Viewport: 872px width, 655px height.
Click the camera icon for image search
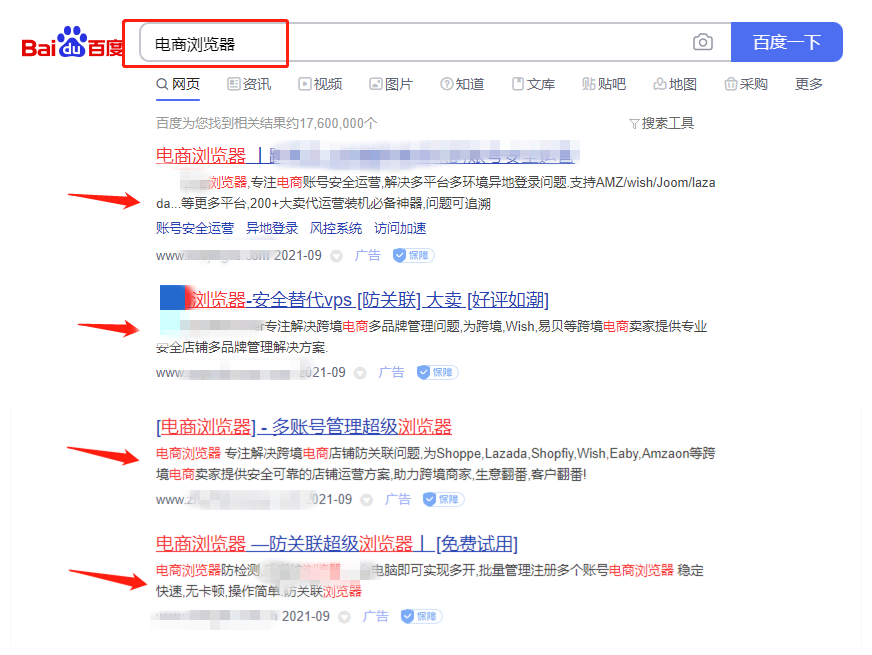click(702, 41)
